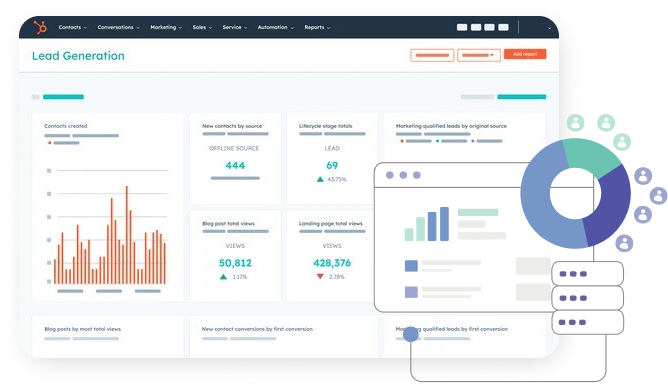The image size is (668, 388).
Task: Click the last white icon in the top nav bar
Action: click(x=503, y=27)
